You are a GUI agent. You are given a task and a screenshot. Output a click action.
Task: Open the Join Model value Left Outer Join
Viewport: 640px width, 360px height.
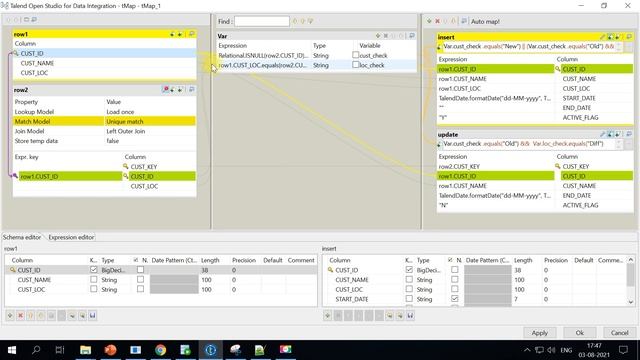(x=150, y=131)
